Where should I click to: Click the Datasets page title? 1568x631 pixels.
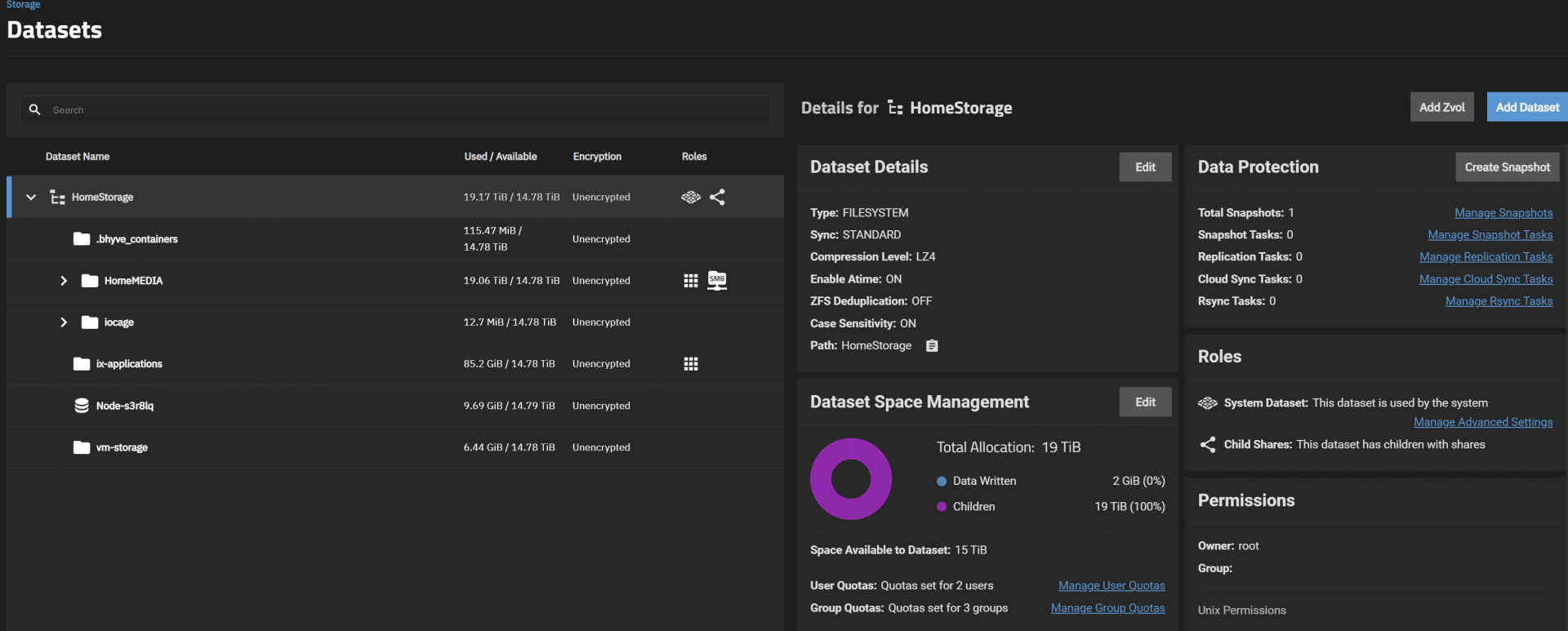point(55,30)
